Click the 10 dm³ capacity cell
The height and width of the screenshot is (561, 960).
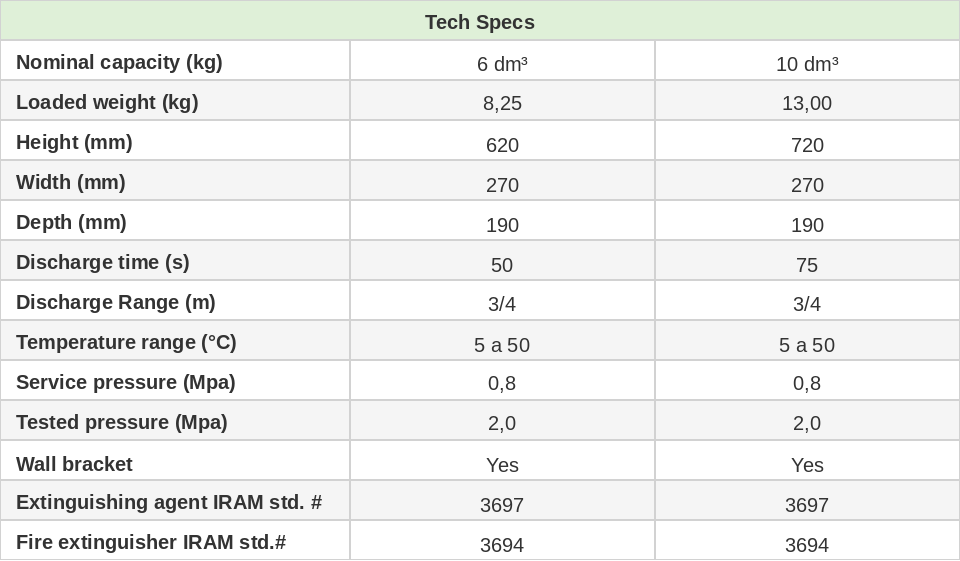807,64
